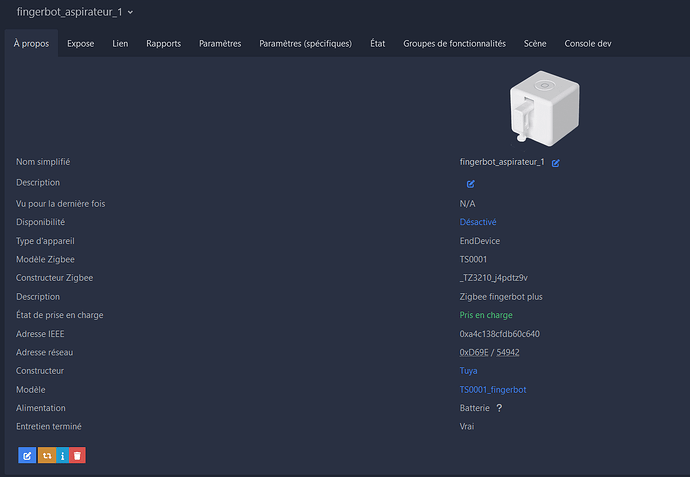Open Paramètres (spécifiques) tab

[x=305, y=43]
